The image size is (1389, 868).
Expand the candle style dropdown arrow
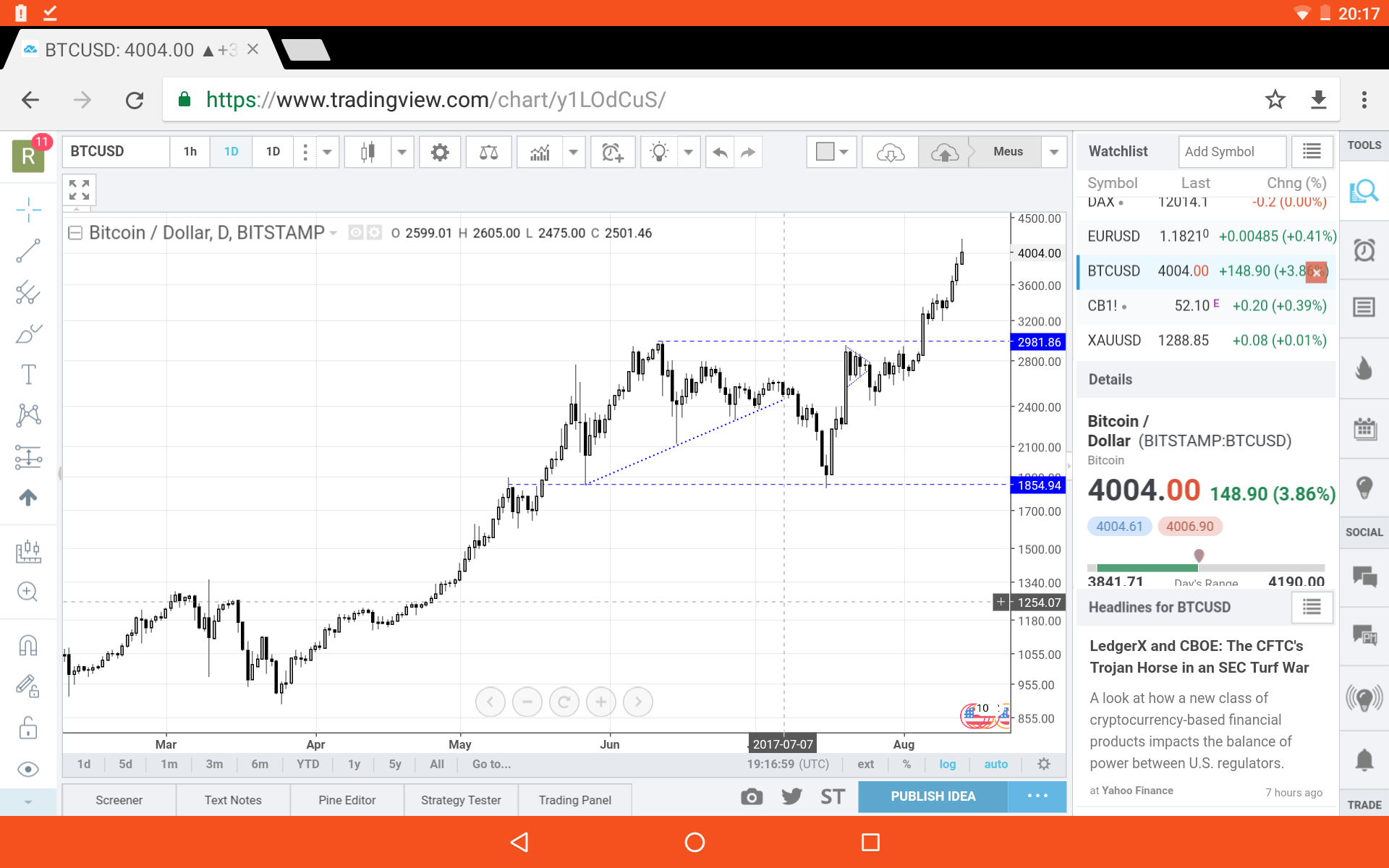[402, 152]
